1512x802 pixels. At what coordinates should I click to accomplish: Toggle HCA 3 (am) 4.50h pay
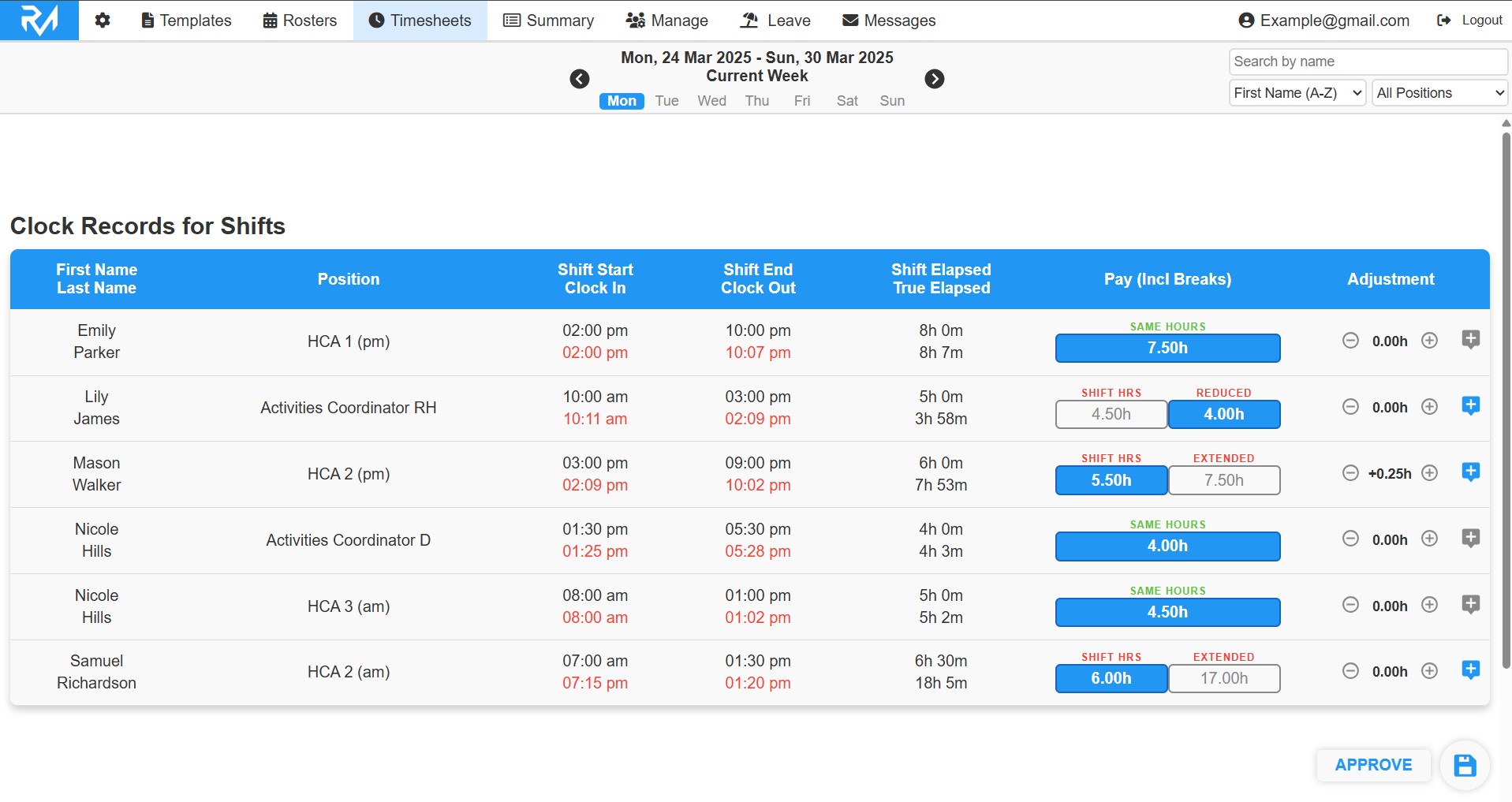coord(1167,613)
